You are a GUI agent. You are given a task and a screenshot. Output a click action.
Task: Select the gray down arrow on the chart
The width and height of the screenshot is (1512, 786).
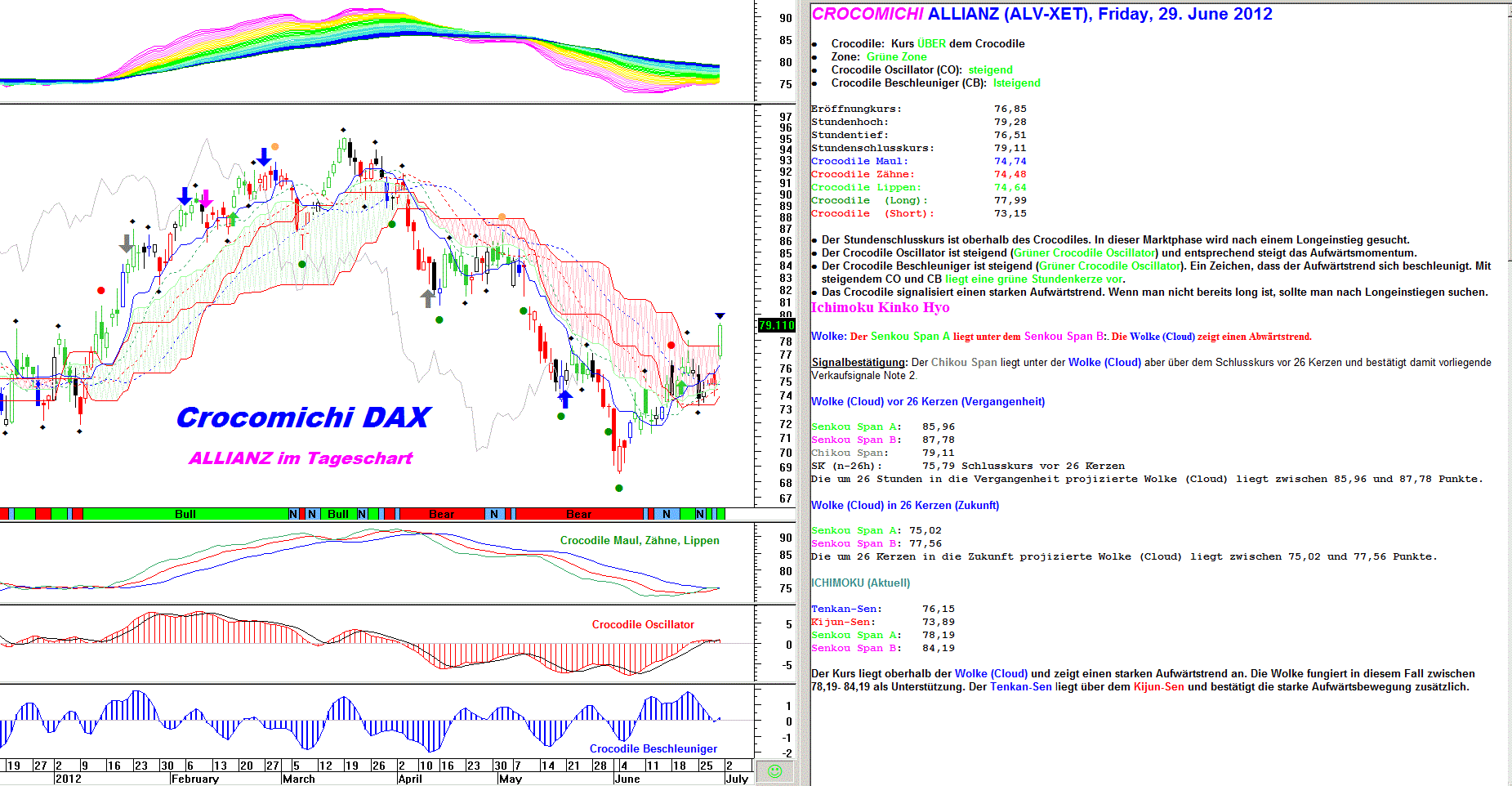[126, 243]
